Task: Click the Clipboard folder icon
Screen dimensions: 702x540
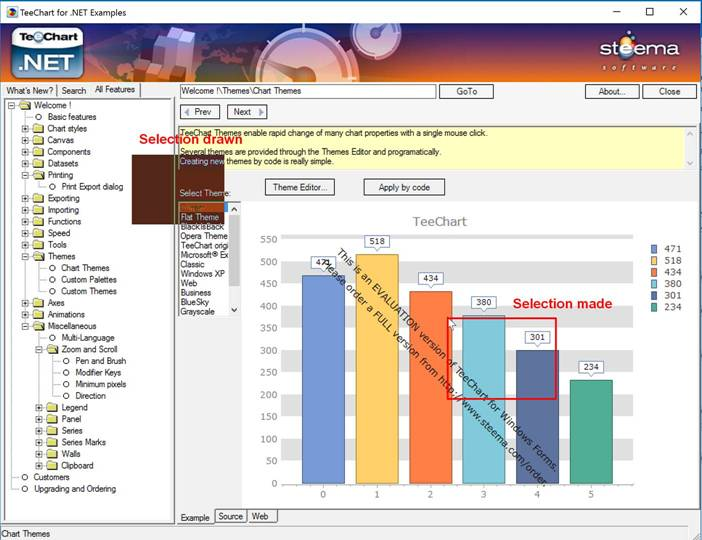Action: (x=53, y=466)
